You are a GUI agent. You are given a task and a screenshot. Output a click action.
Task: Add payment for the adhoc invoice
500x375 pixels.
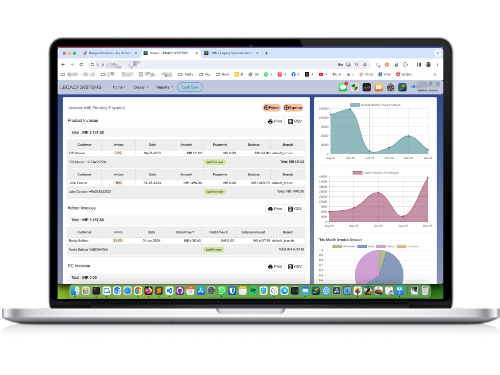[214, 249]
